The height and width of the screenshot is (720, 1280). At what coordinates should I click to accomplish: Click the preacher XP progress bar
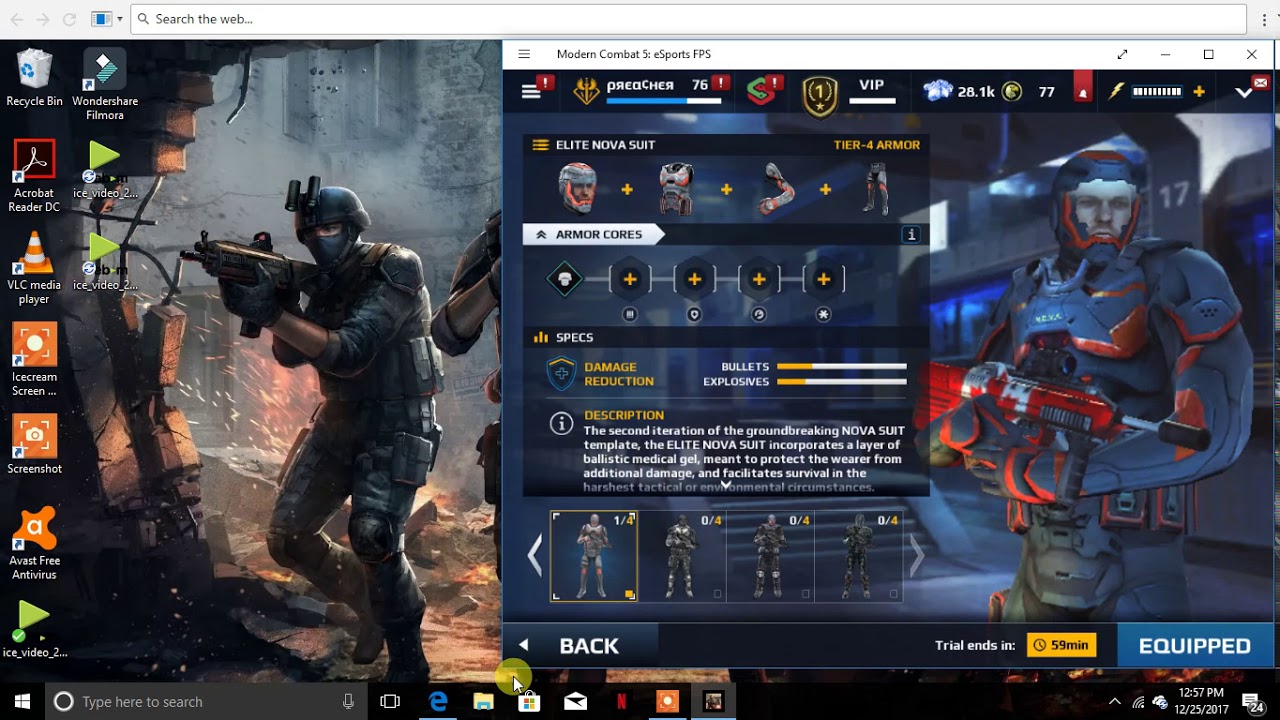pos(664,101)
